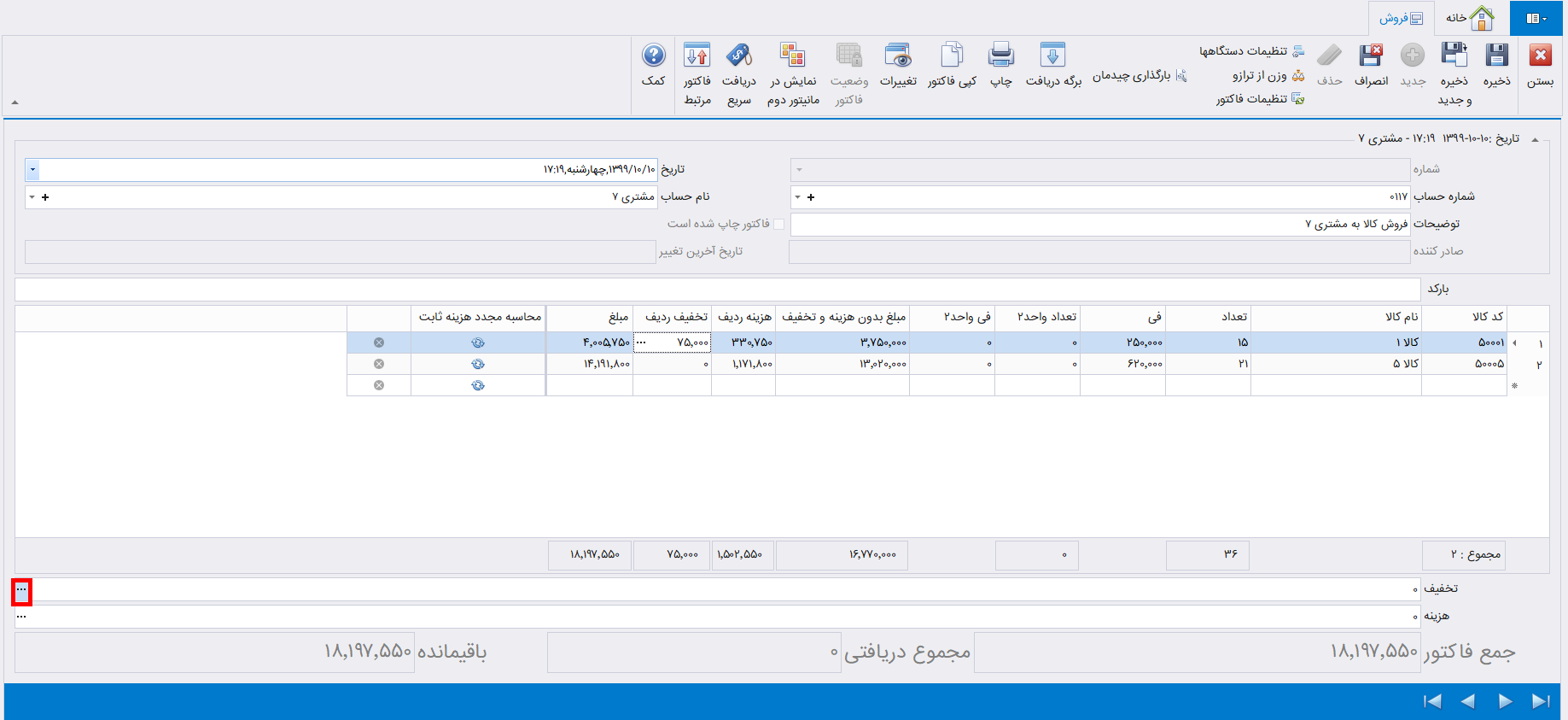Open Related Invoice (فاکتور مرتبط) icon
The width and height of the screenshot is (1568, 720).
point(697,56)
